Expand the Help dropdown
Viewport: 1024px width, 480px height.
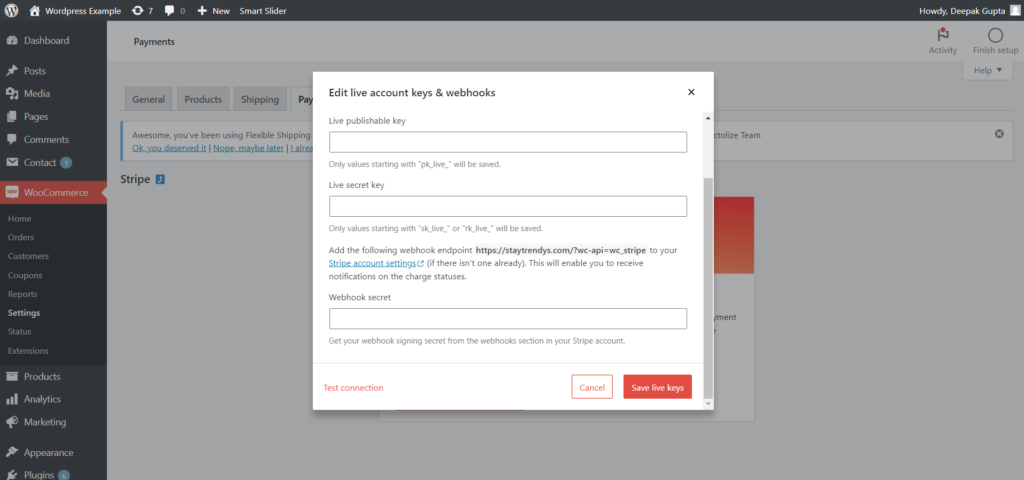[x=986, y=70]
